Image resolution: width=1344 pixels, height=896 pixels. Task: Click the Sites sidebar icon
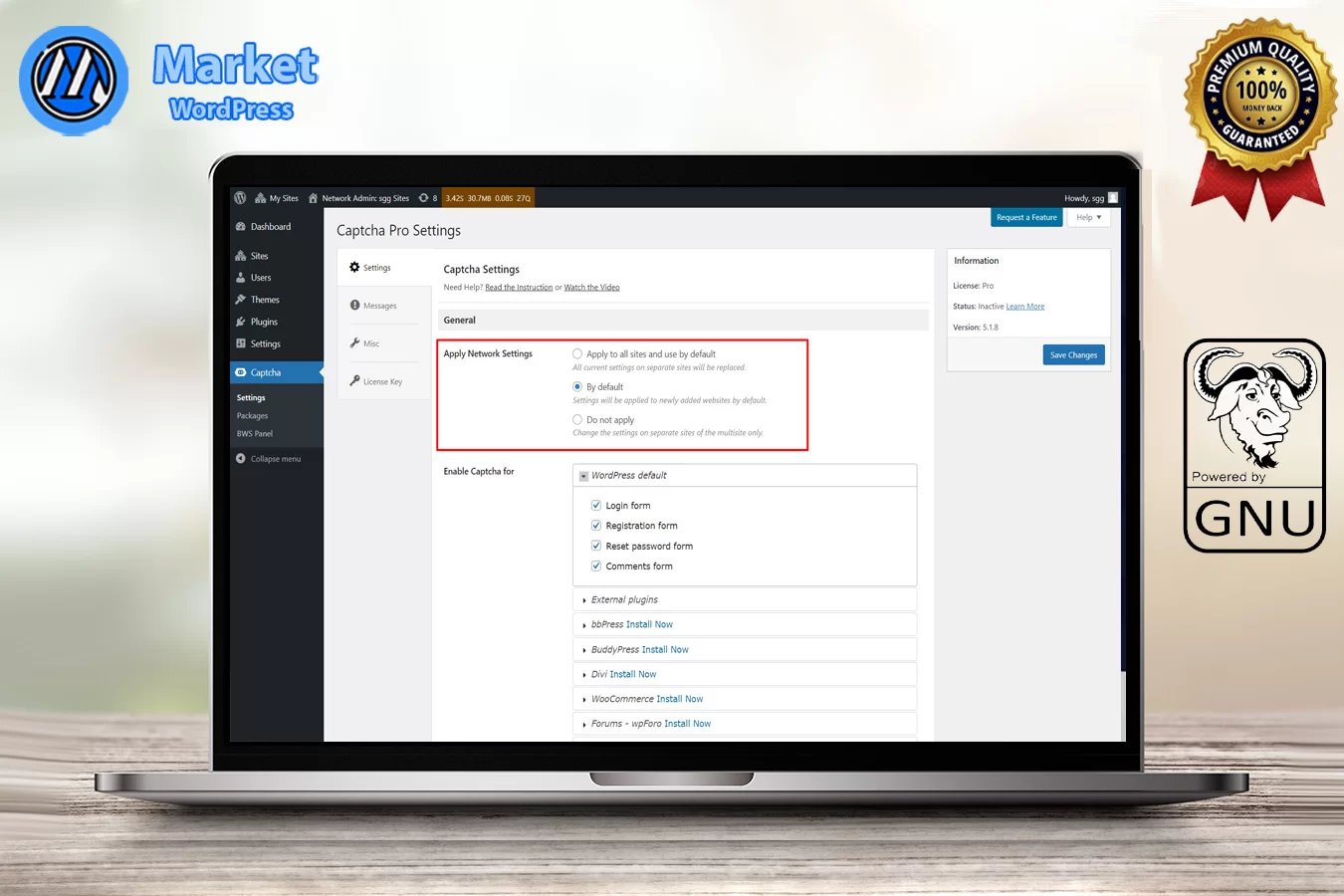pos(241,256)
